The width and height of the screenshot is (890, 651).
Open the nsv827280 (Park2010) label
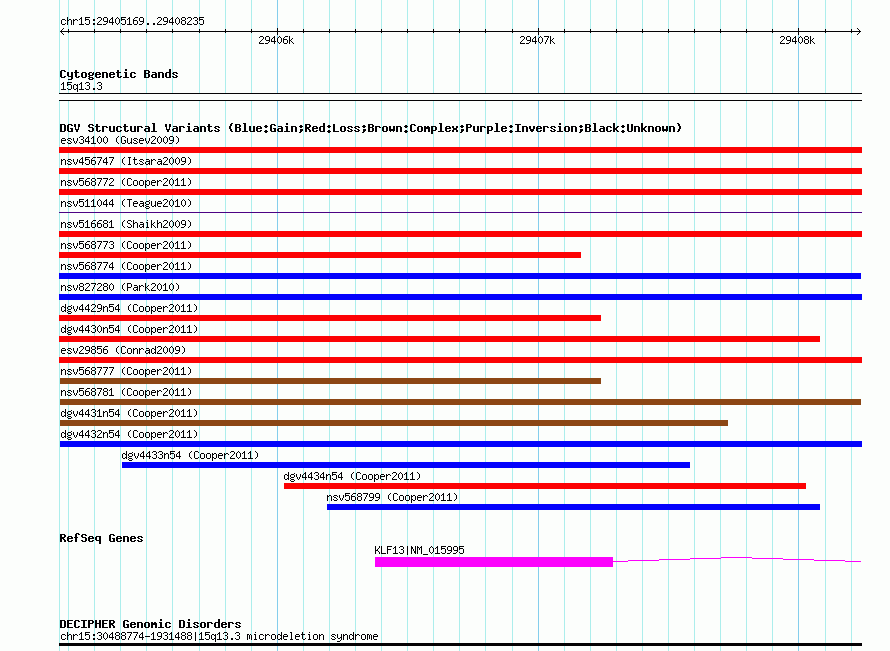click(120, 287)
